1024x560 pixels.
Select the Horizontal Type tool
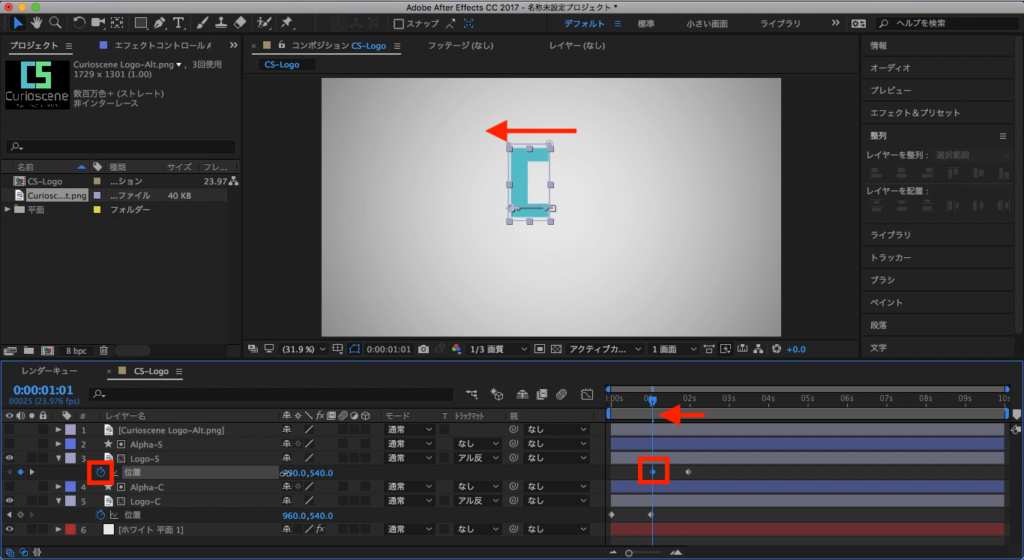click(179, 22)
